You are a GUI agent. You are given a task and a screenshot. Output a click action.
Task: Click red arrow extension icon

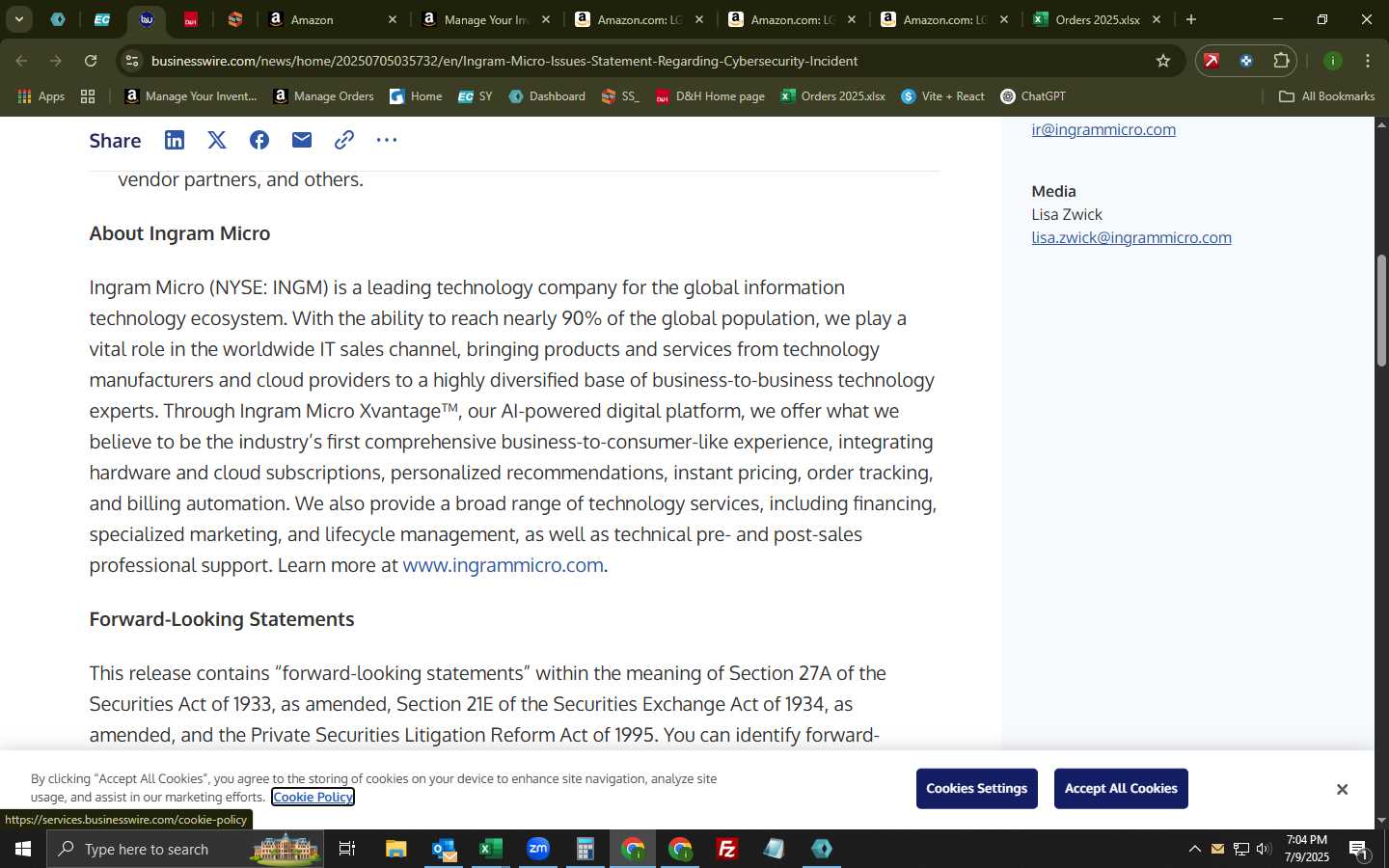(x=1212, y=61)
